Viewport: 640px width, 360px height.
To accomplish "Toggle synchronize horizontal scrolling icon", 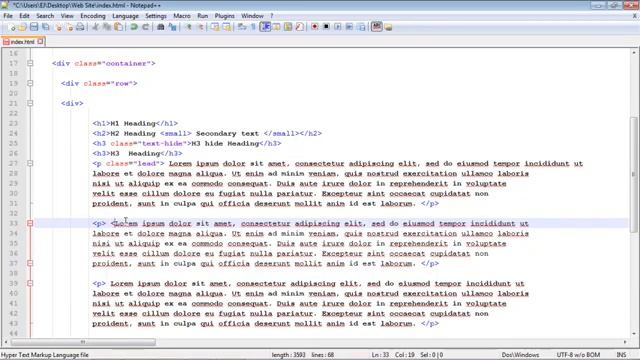I will click(226, 27).
